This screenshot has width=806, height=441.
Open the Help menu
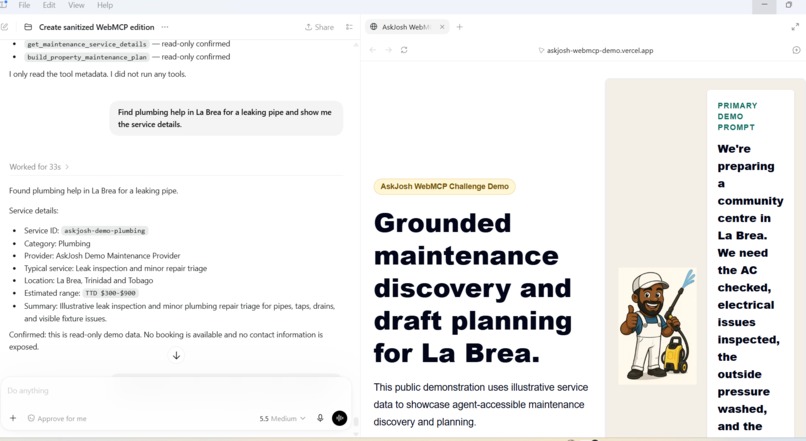click(105, 5)
